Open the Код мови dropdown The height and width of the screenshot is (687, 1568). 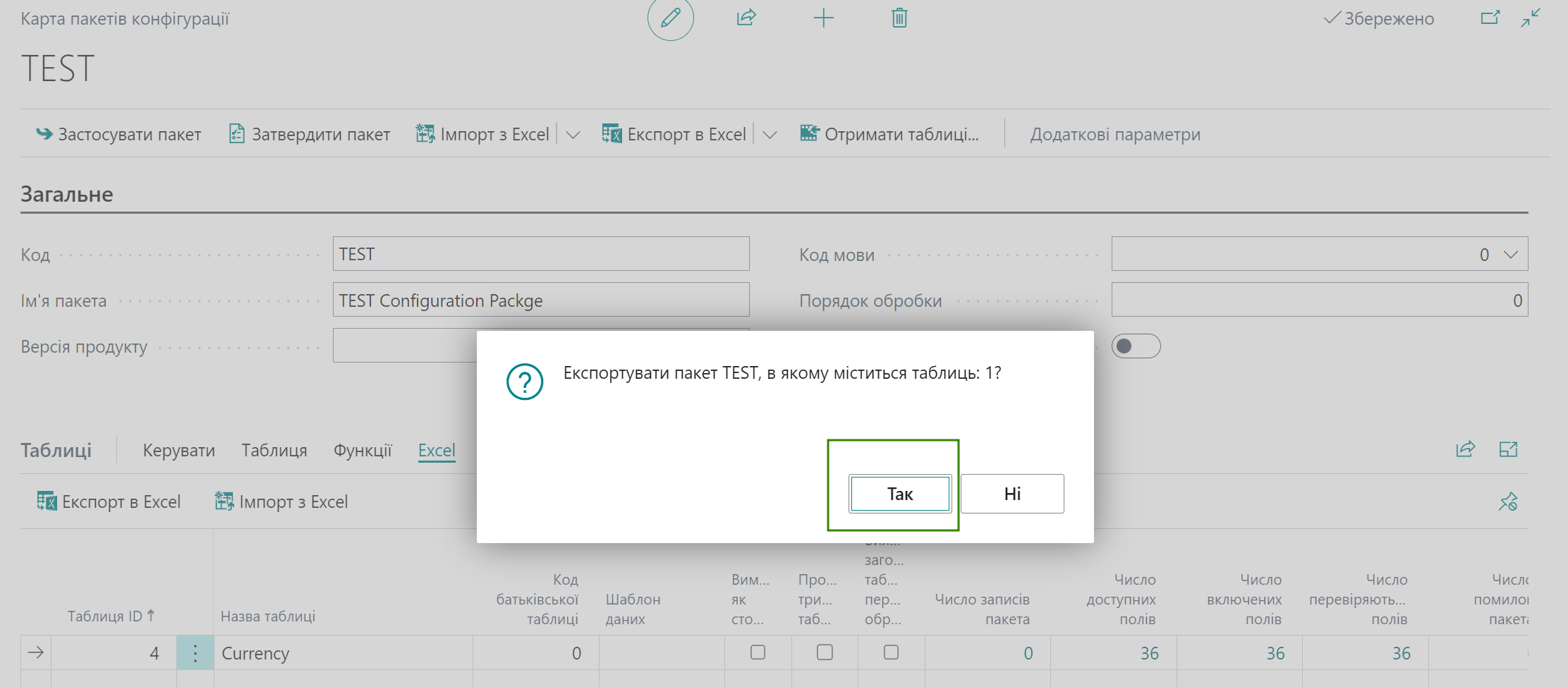[1510, 254]
